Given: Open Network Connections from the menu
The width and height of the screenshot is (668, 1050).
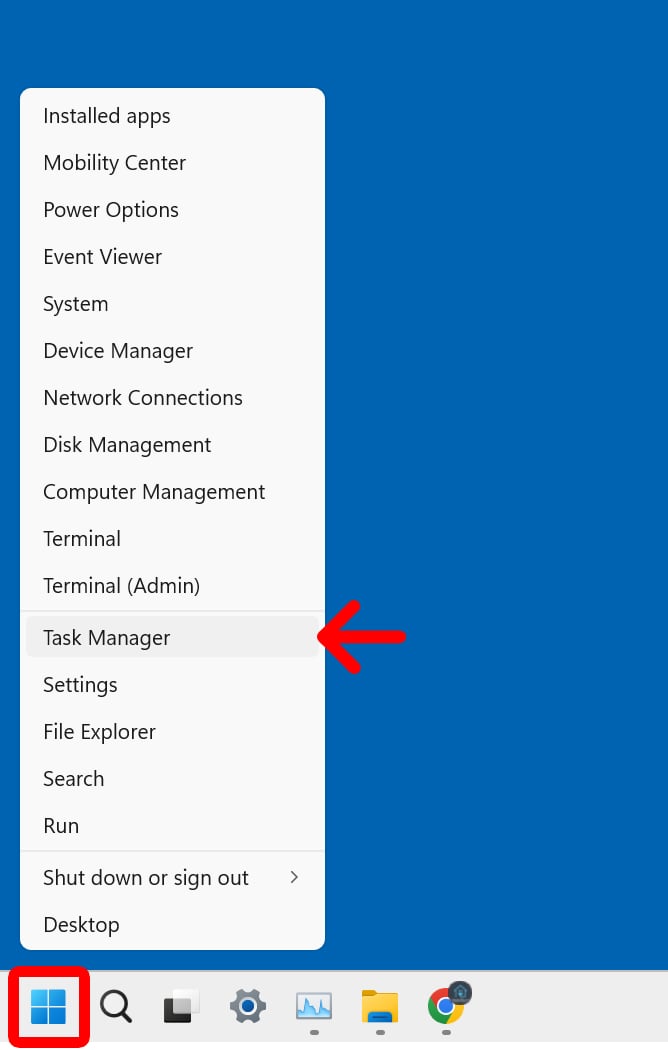Looking at the screenshot, I should tap(143, 398).
